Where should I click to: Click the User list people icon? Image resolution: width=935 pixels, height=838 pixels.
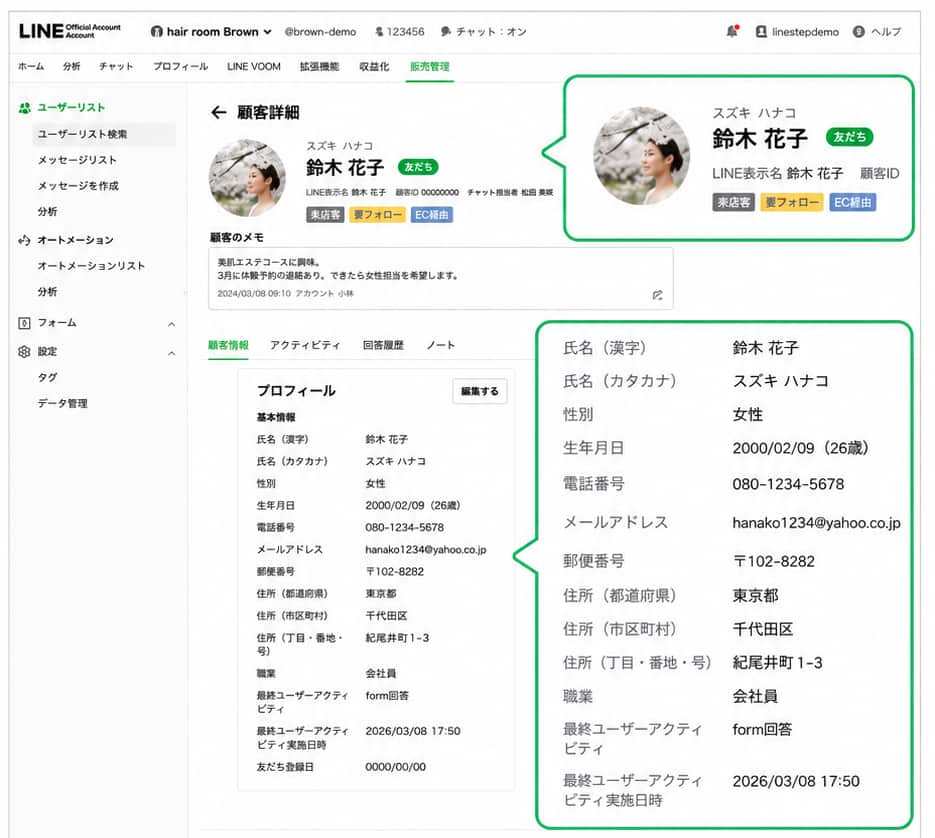(x=24, y=108)
